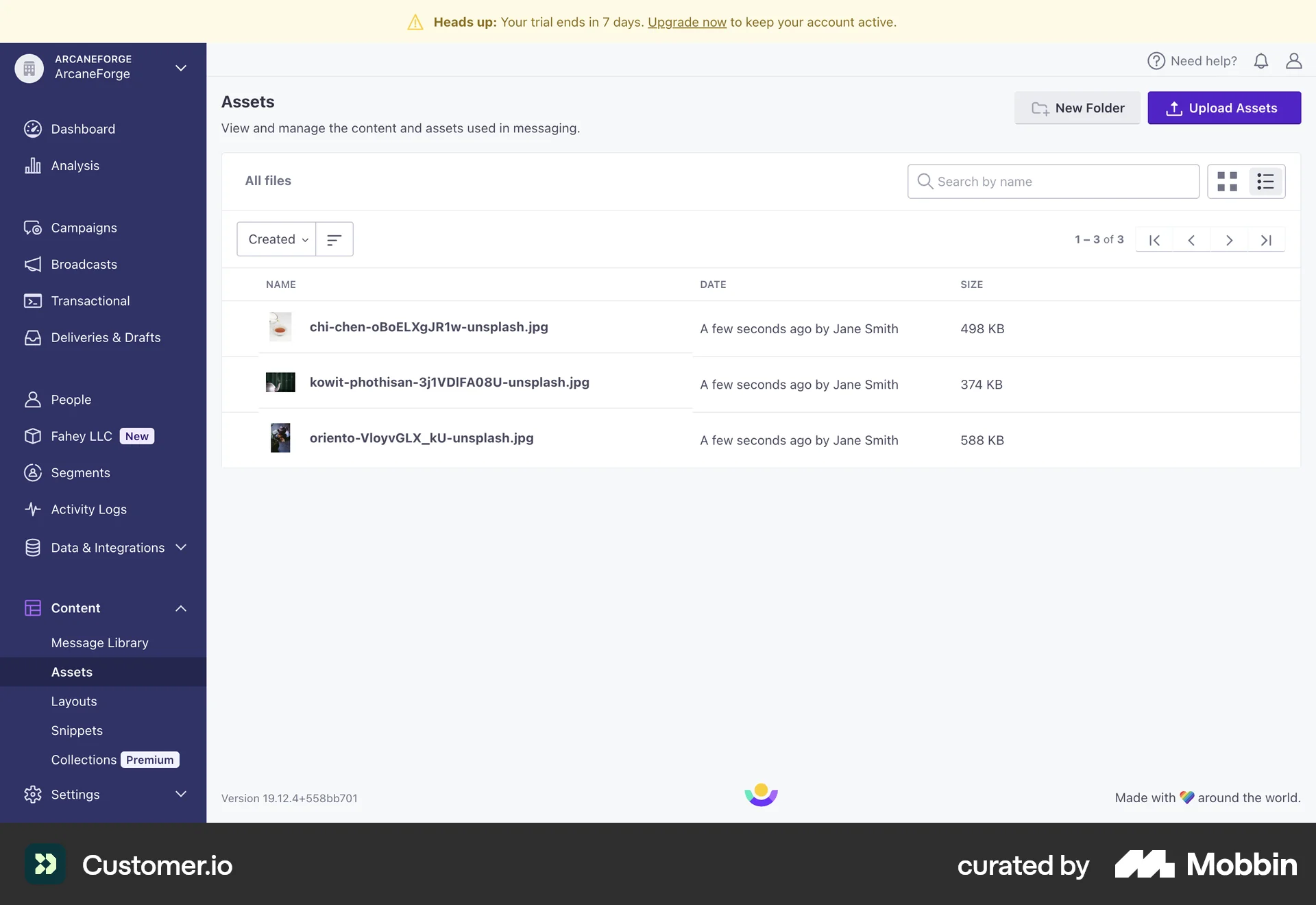View Activity Logs
Image resolution: width=1316 pixels, height=905 pixels.
click(88, 509)
